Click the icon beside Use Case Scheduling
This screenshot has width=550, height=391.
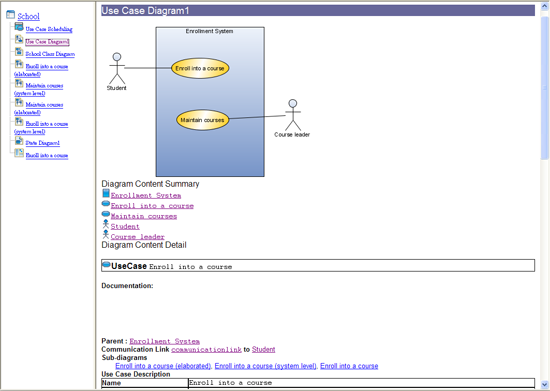pyautogui.click(x=19, y=27)
